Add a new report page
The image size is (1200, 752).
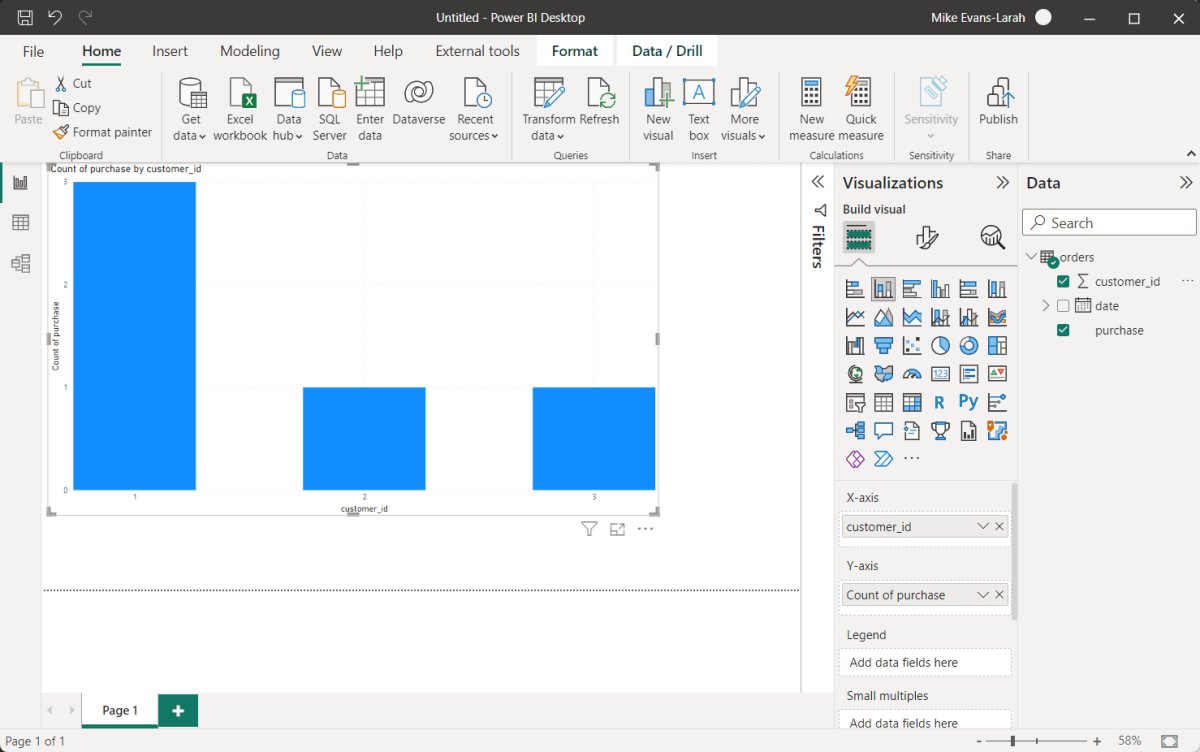[178, 710]
